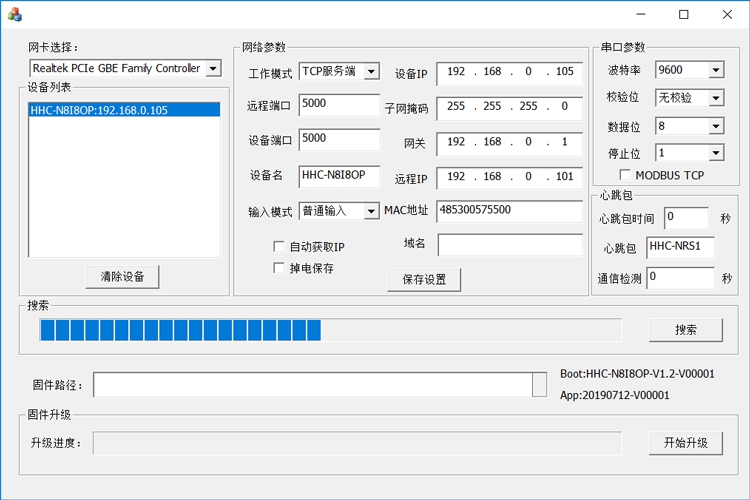Screen dimensions: 750x500
Task: Check the MODBUS TCP option
Action: click(x=626, y=175)
